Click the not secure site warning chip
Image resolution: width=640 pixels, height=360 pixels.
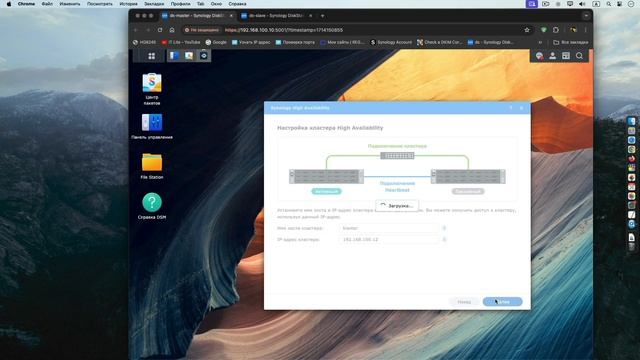(x=202, y=30)
